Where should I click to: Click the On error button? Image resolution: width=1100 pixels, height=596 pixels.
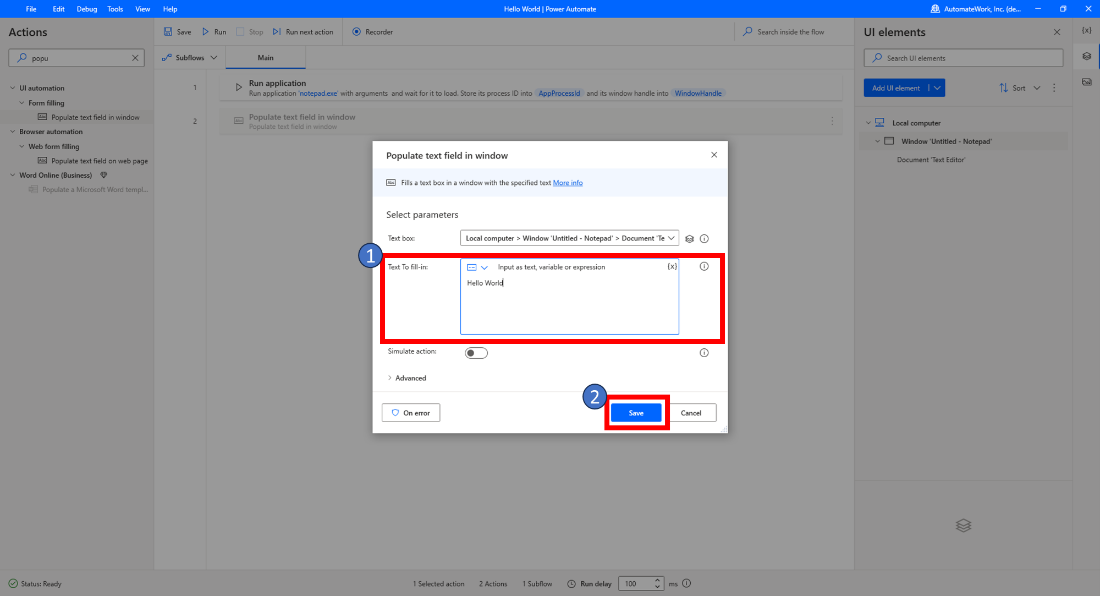[411, 413]
